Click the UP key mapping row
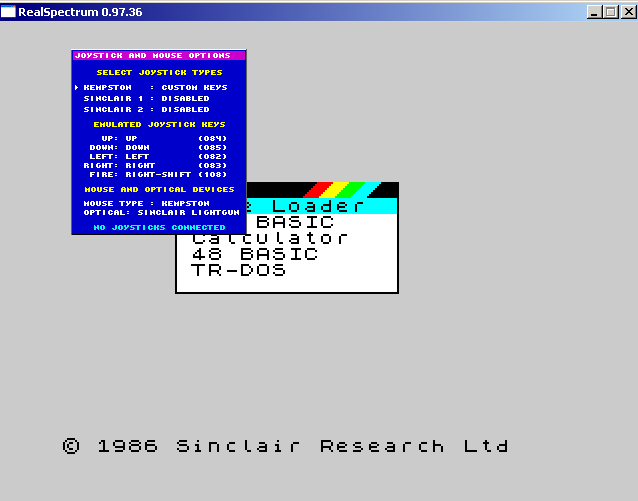The image size is (638, 501). [164, 138]
